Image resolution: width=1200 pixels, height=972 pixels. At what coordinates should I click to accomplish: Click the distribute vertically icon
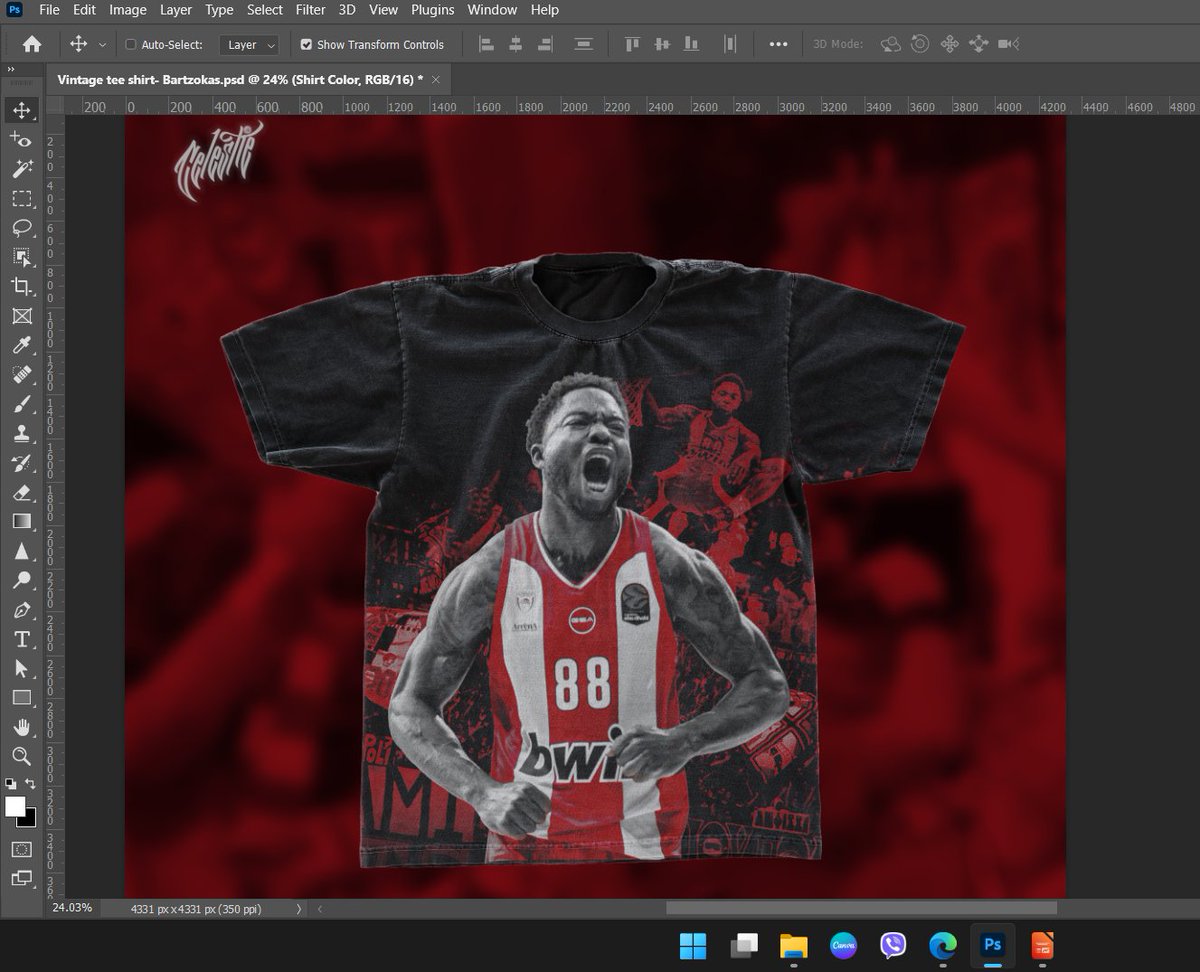pos(584,44)
